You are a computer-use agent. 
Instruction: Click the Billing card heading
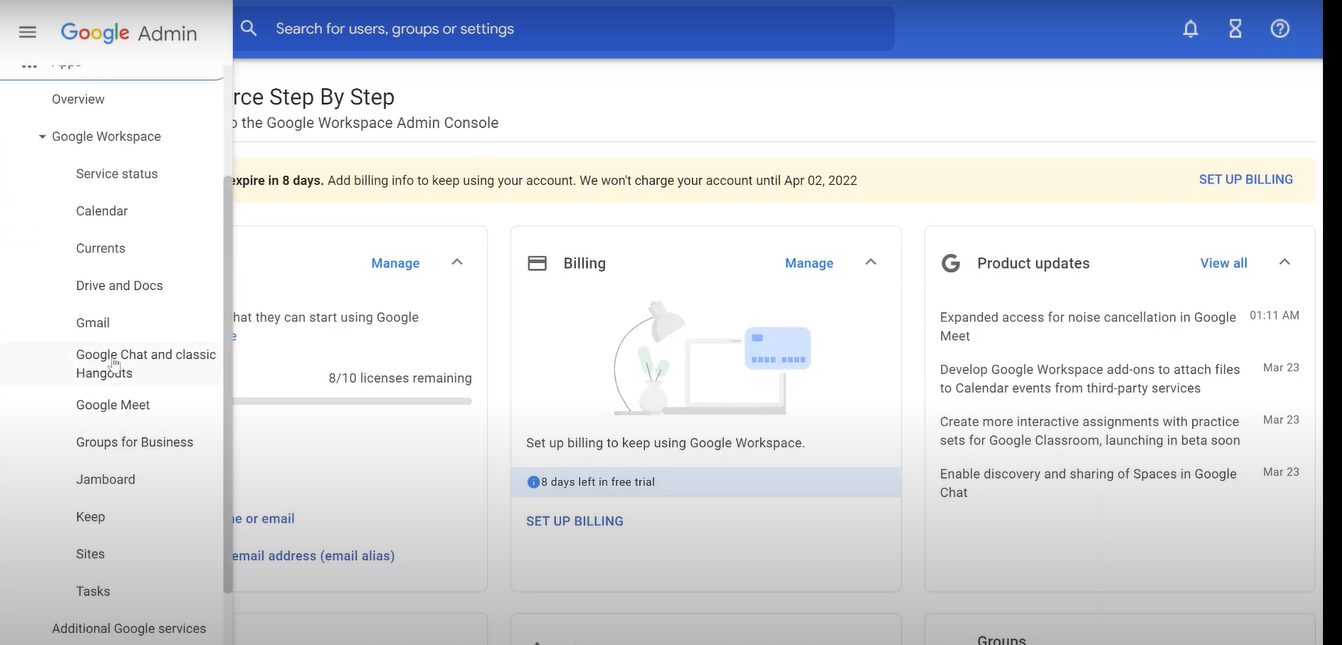[x=584, y=263]
